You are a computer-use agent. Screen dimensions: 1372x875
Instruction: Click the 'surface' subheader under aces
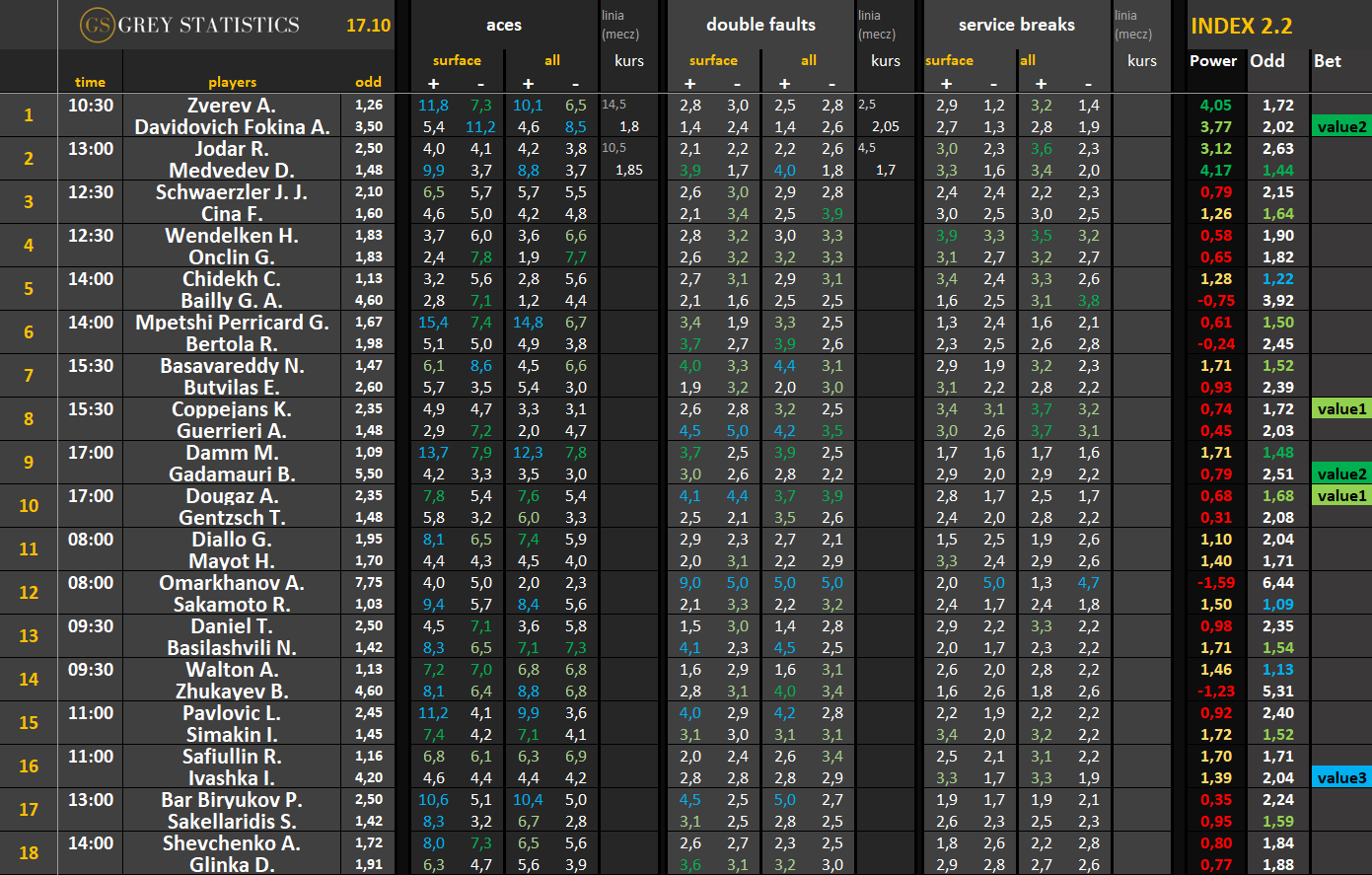[x=458, y=61]
